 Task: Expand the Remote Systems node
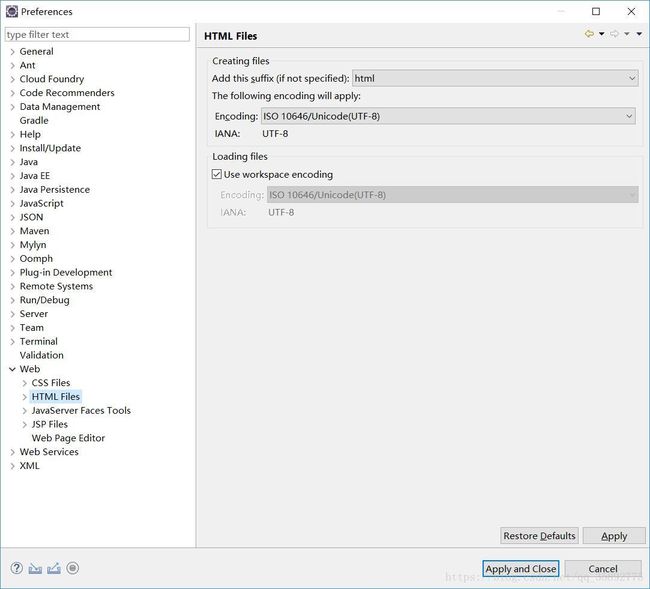point(12,286)
